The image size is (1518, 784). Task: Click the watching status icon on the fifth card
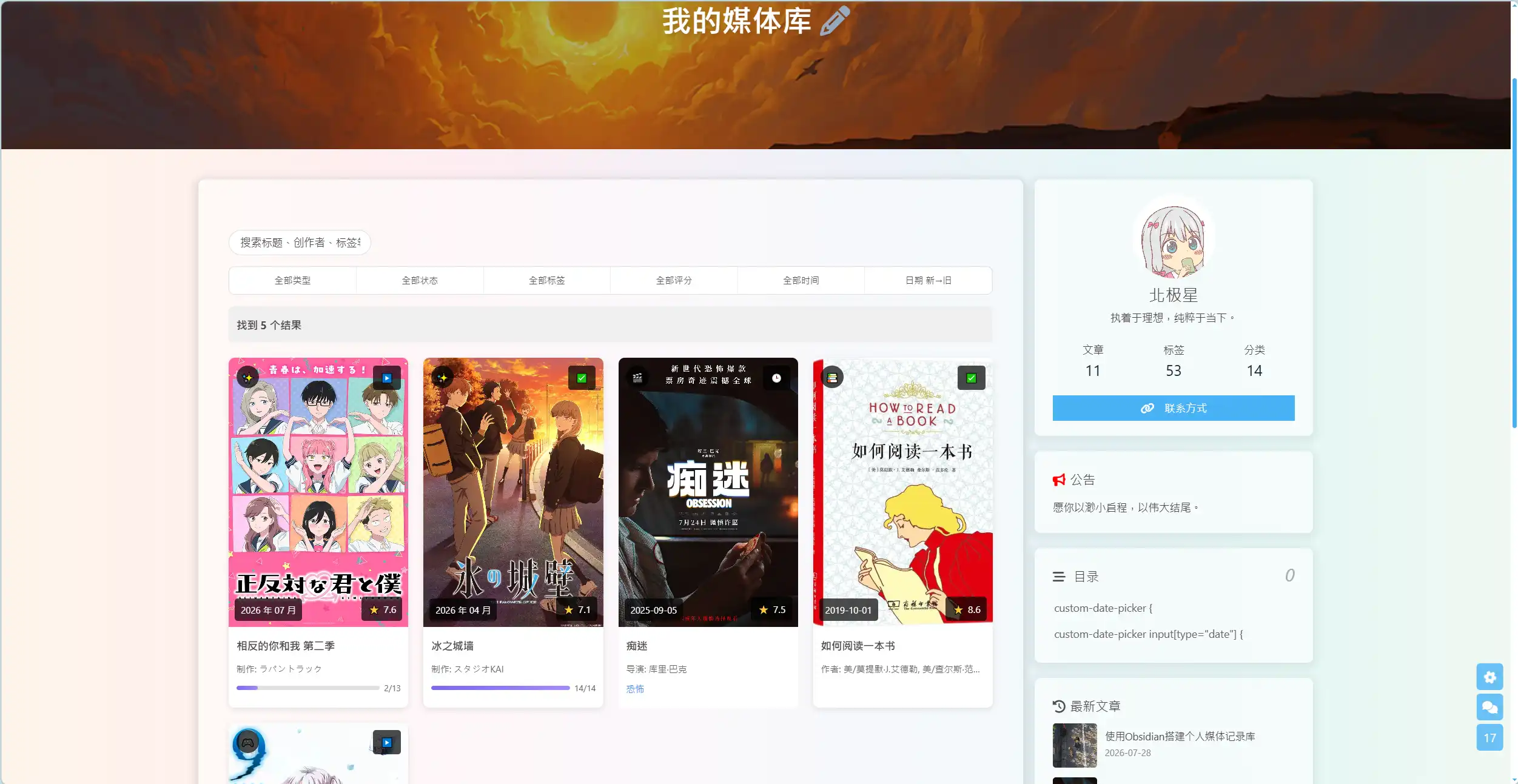pos(387,742)
